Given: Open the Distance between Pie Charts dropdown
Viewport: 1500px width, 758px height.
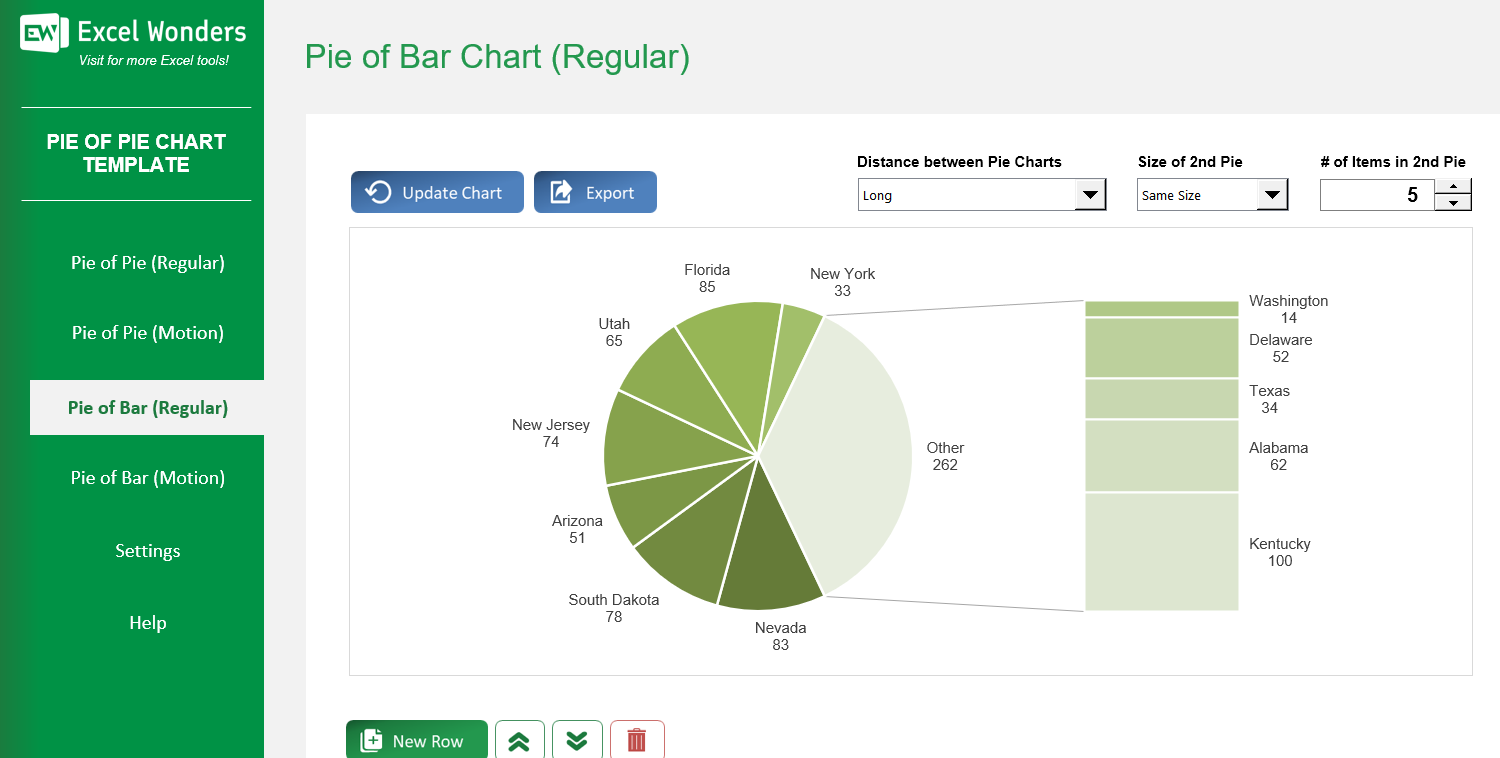Looking at the screenshot, I should [1092, 194].
